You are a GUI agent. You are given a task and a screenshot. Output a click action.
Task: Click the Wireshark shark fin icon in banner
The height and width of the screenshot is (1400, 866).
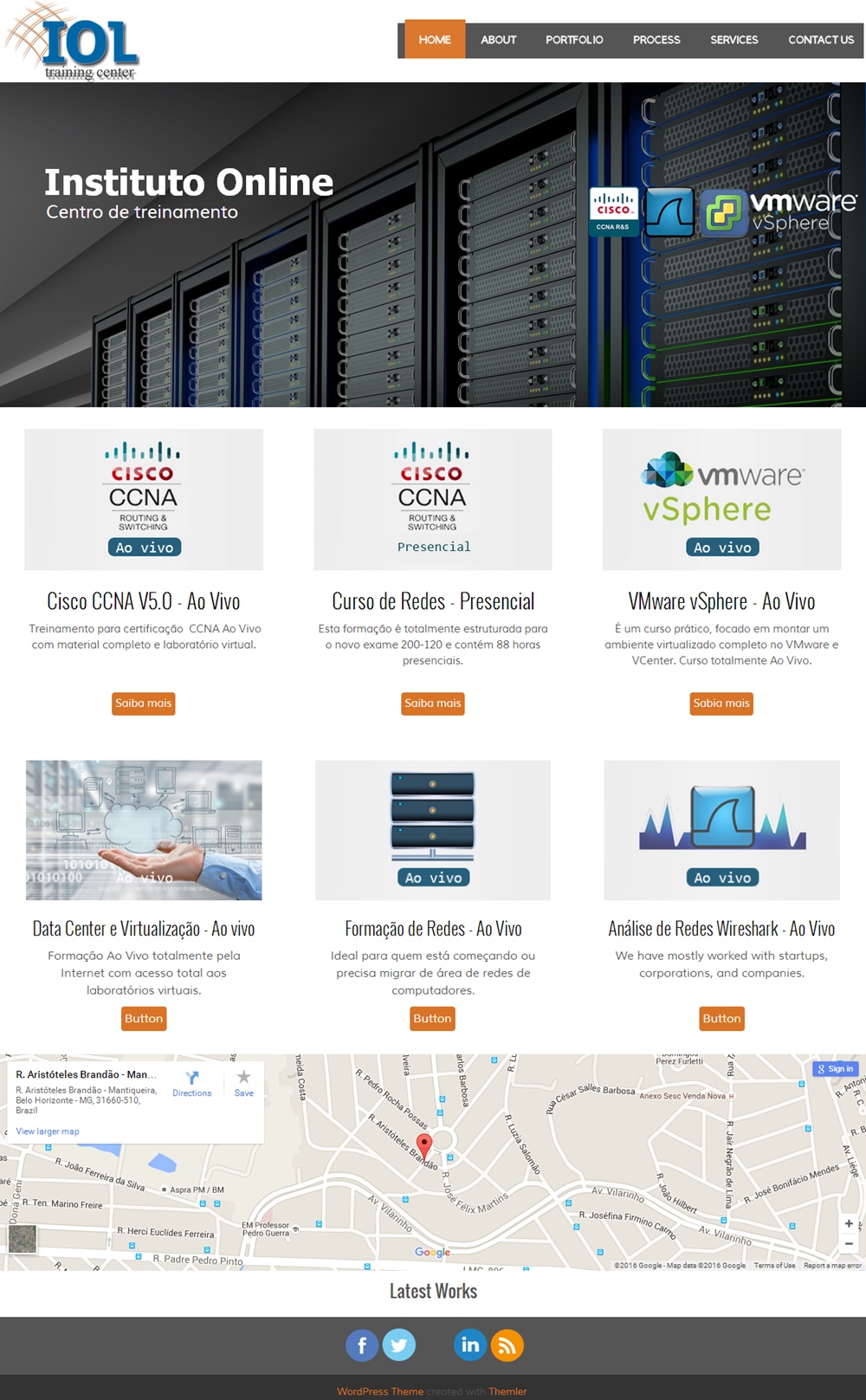pos(669,212)
